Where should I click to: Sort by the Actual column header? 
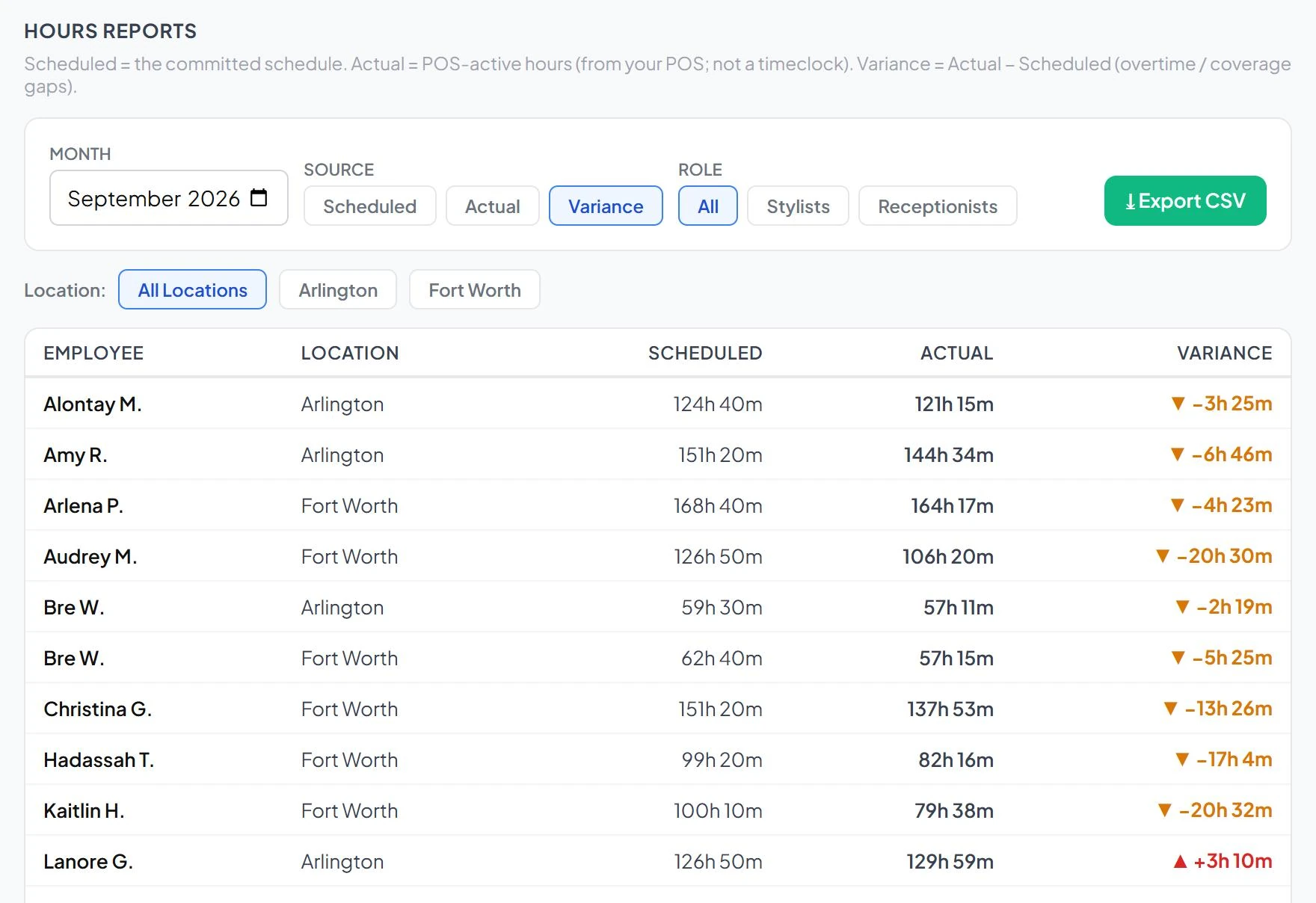956,353
